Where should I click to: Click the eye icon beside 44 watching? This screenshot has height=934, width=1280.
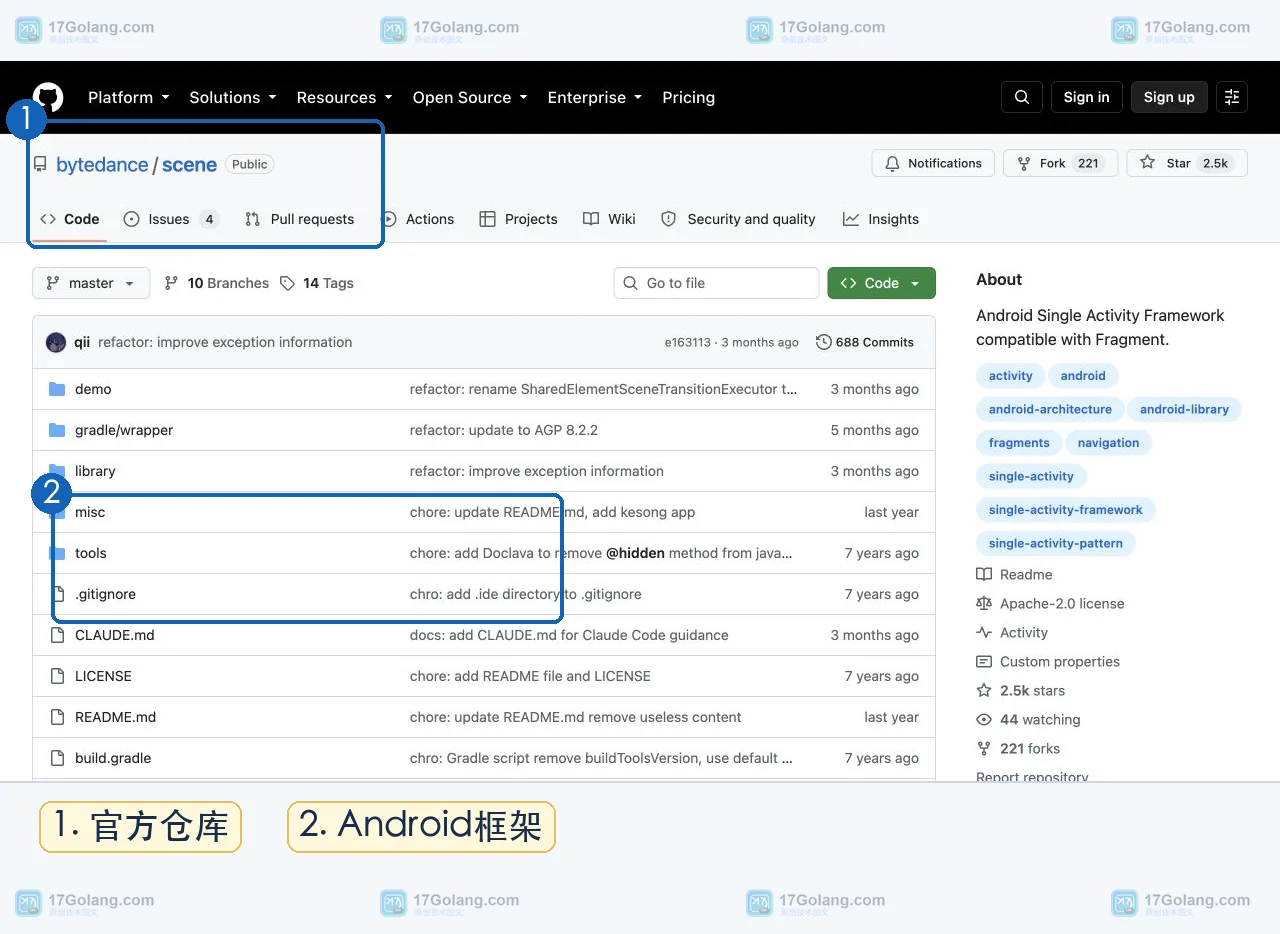984,719
